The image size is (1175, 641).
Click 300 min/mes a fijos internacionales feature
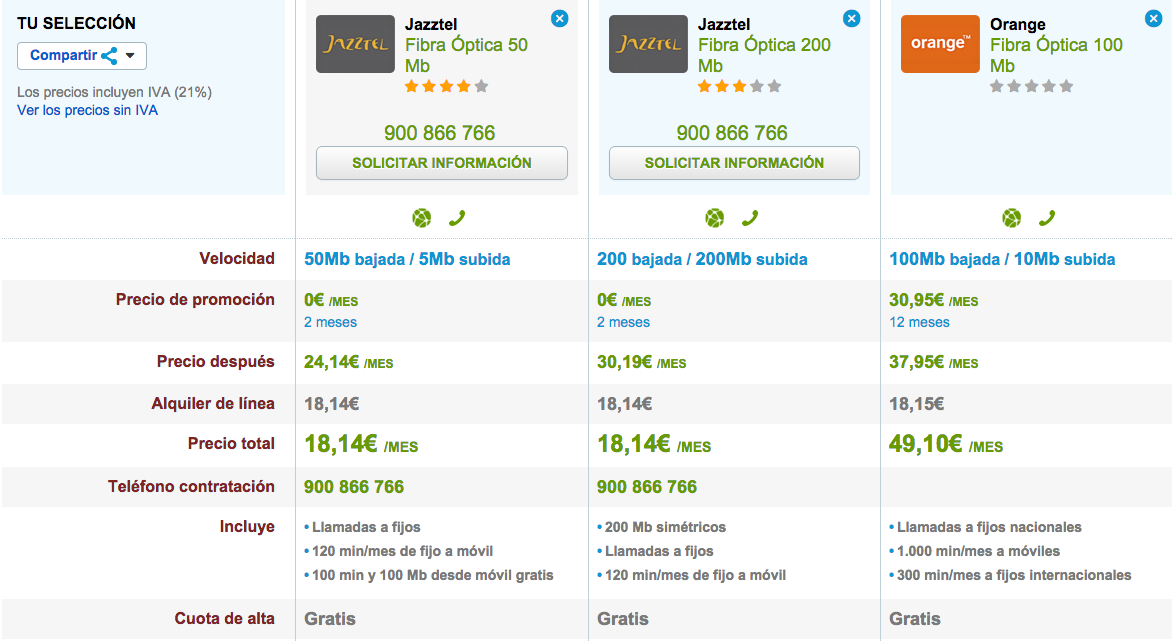[1014, 575]
